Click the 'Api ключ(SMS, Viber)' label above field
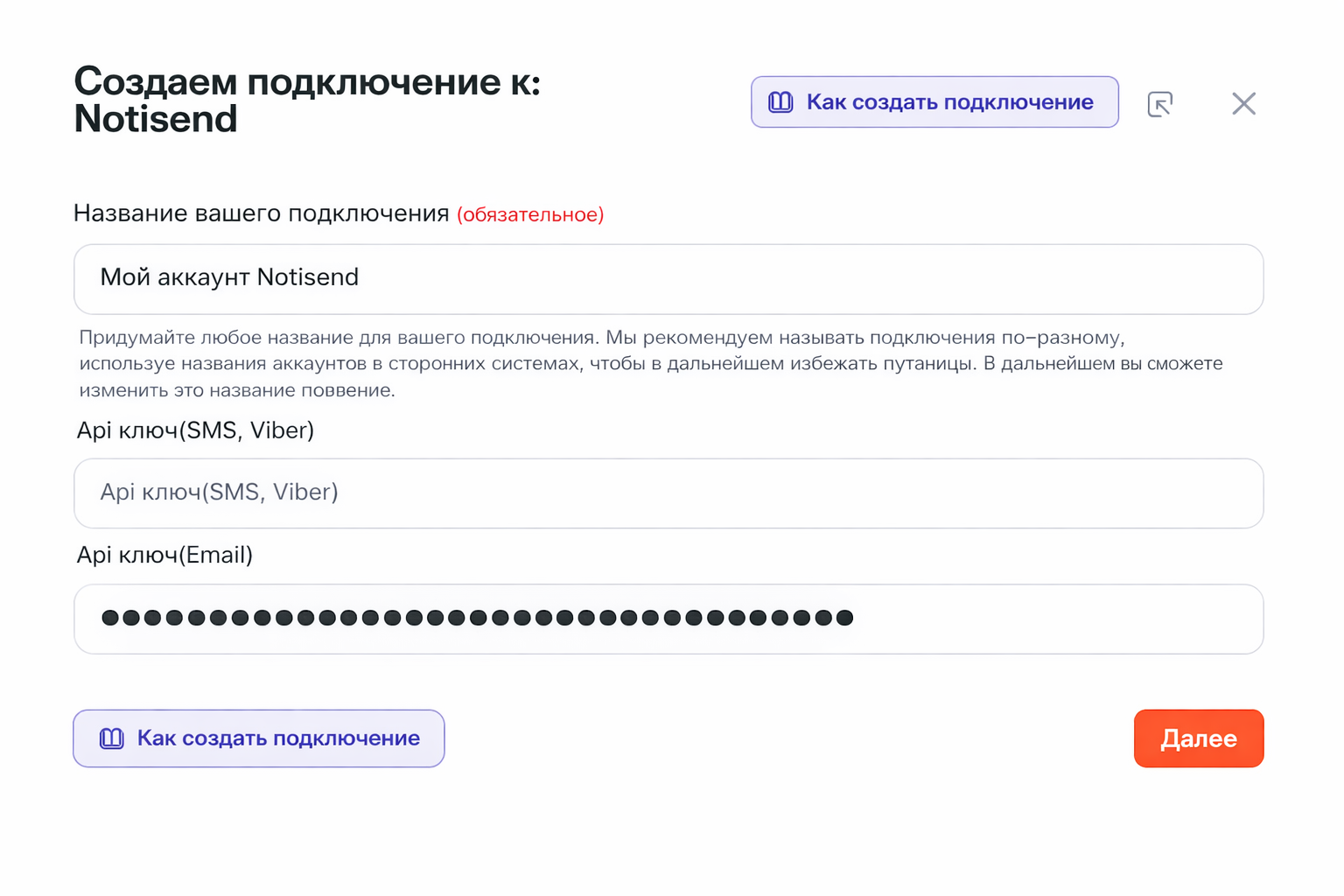 pos(195,430)
